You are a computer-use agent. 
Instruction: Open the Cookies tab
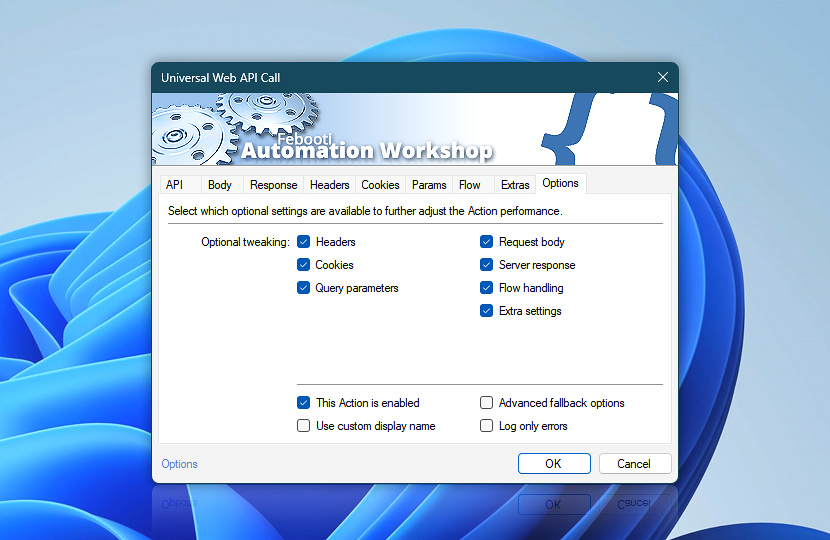point(380,185)
